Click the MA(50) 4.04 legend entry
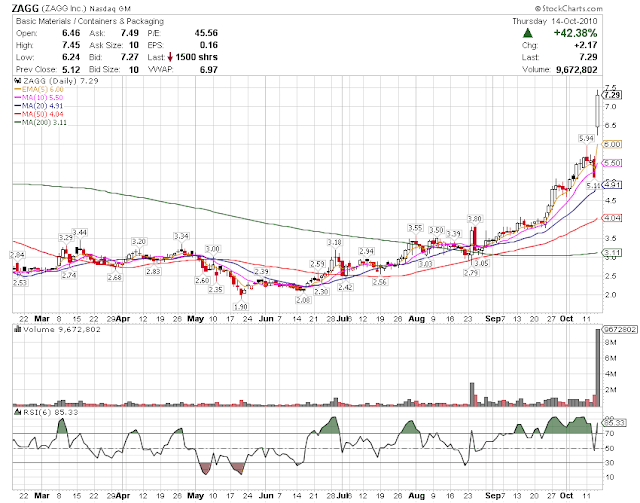Screen dimensions: 640x503 point(39,114)
